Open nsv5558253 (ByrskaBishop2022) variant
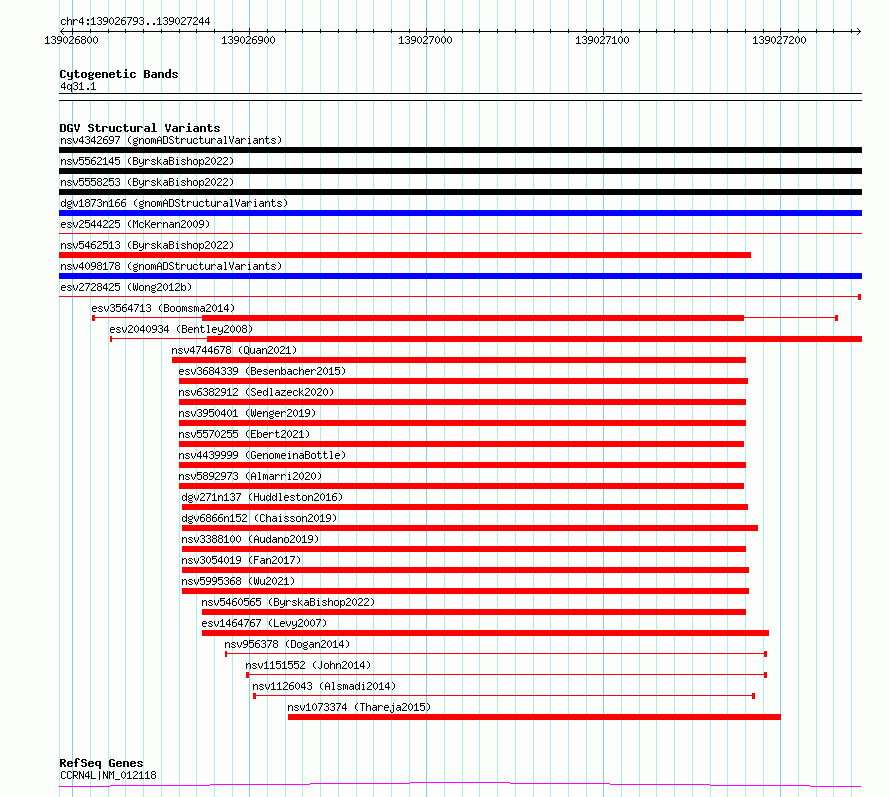This screenshot has height=797, width=890. point(147,182)
